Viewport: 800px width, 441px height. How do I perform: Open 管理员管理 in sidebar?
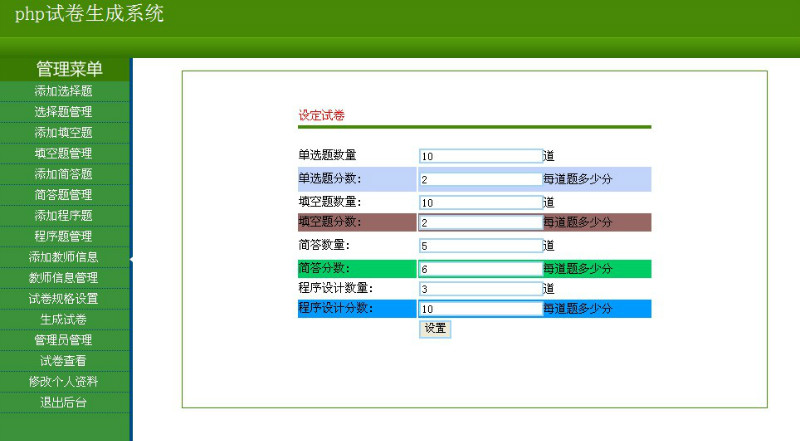pyautogui.click(x=63, y=340)
